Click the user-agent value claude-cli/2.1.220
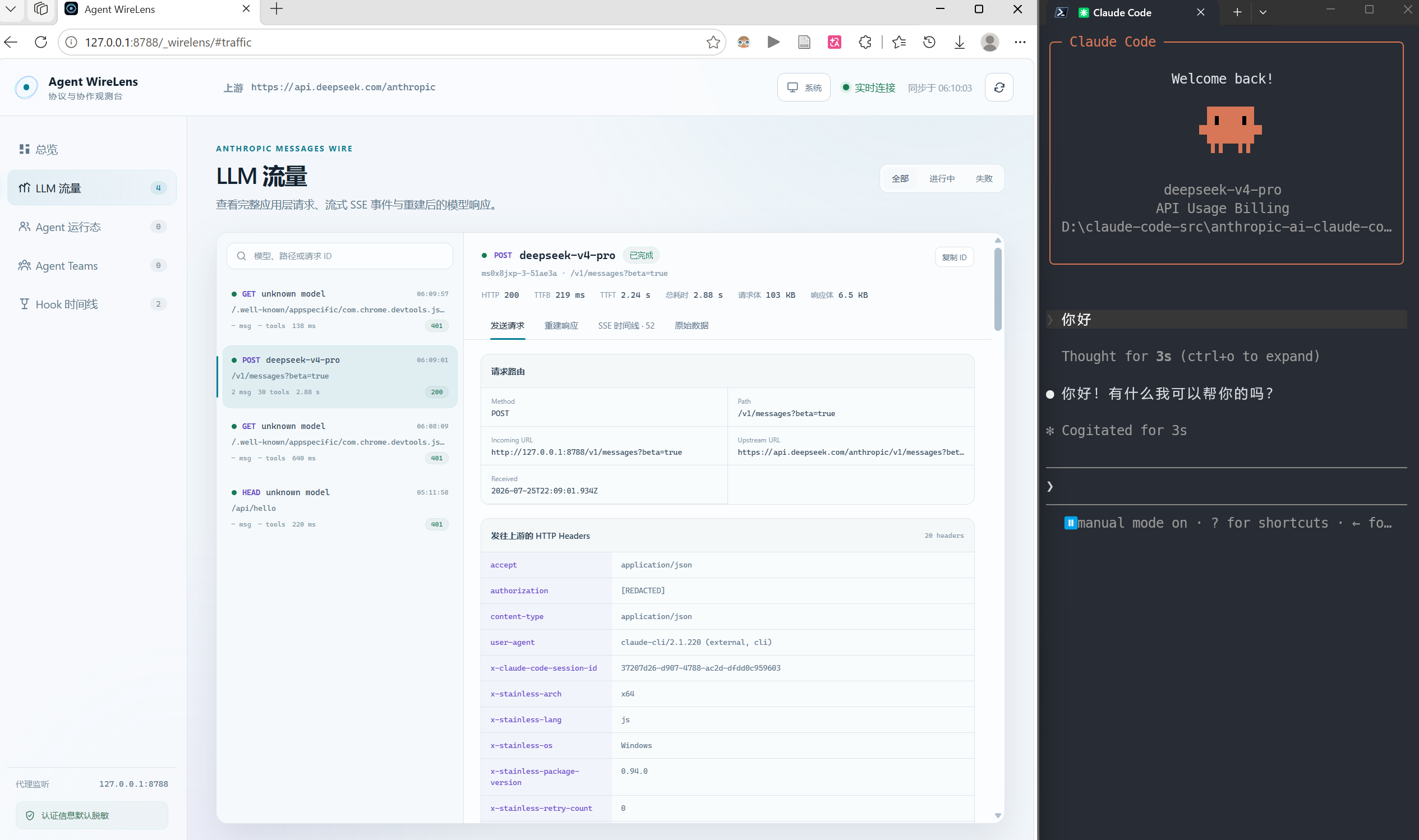 pyautogui.click(x=696, y=642)
